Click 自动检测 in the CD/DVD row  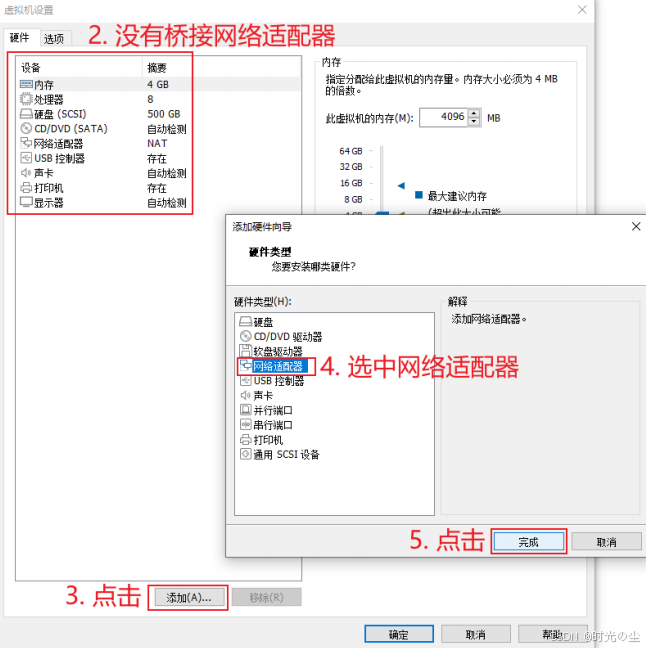[167, 129]
